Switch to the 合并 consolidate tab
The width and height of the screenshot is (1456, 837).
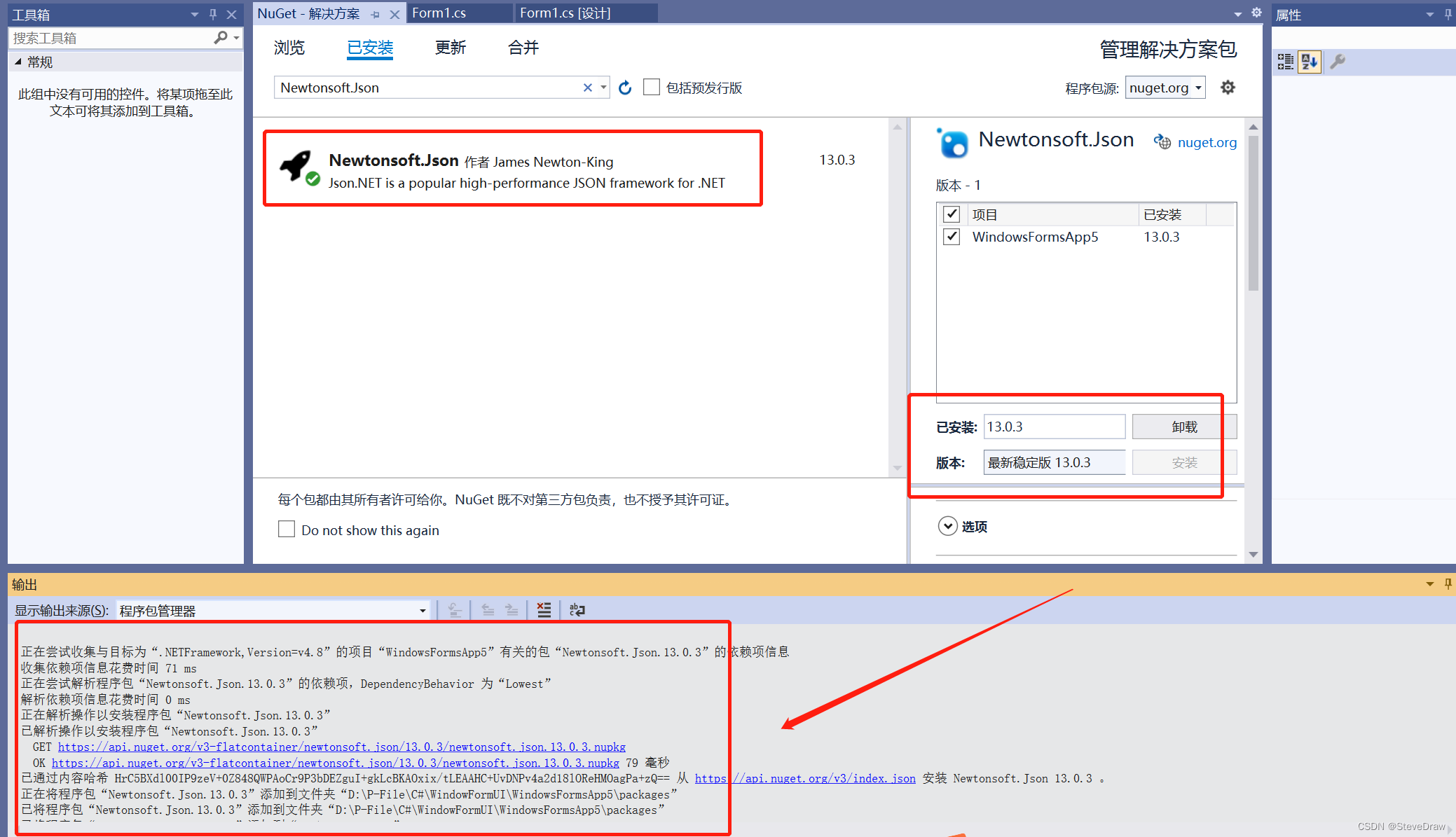(x=523, y=48)
